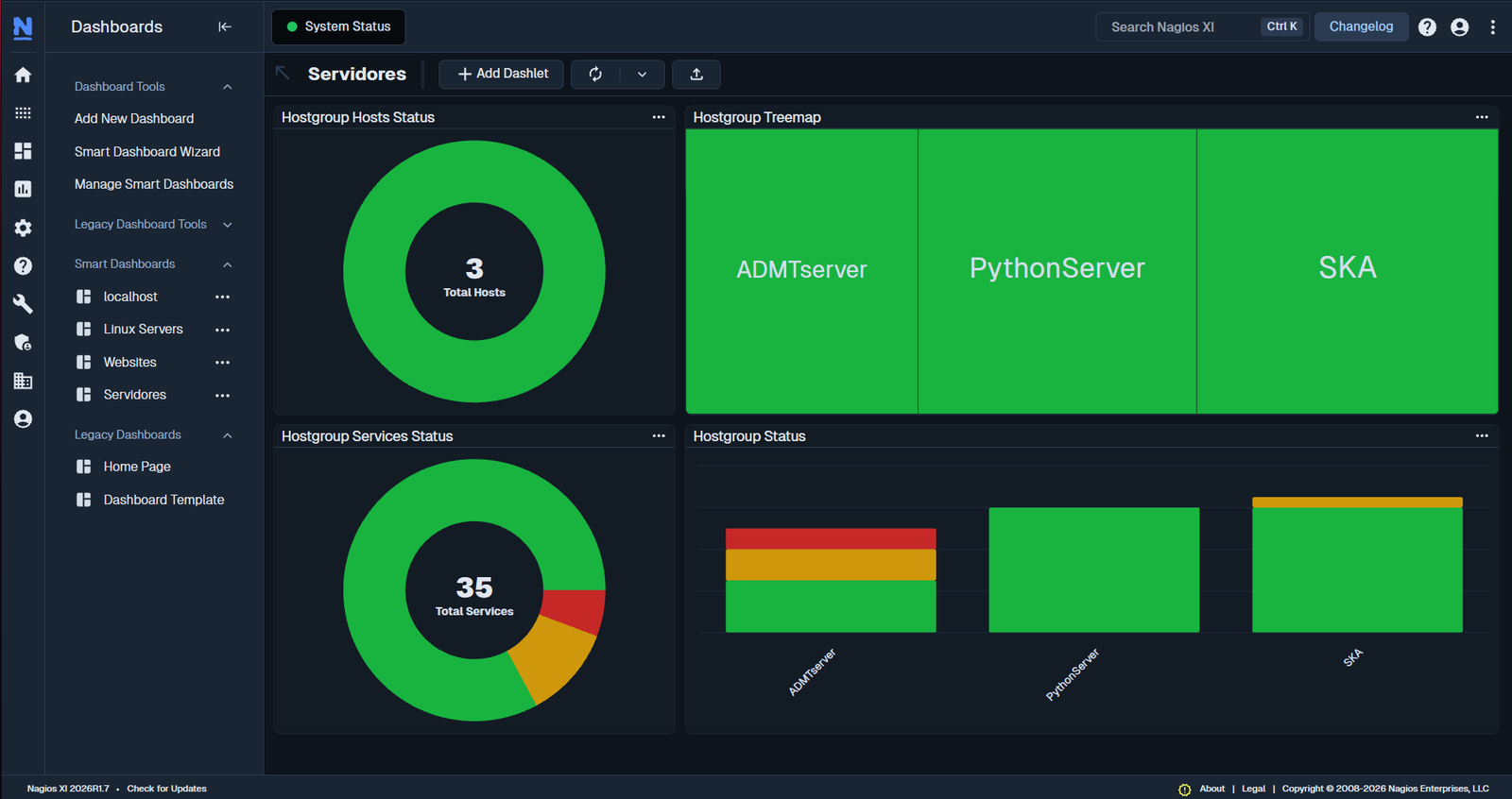Open the Websites dashboard options dots

pos(222,363)
